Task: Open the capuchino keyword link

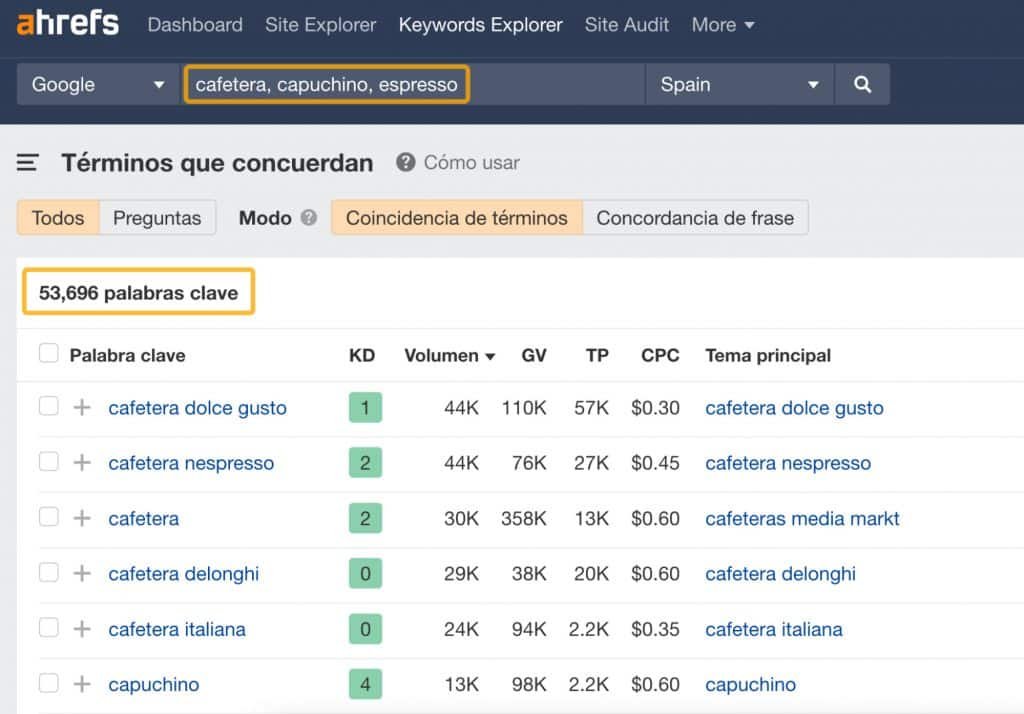Action: (153, 685)
